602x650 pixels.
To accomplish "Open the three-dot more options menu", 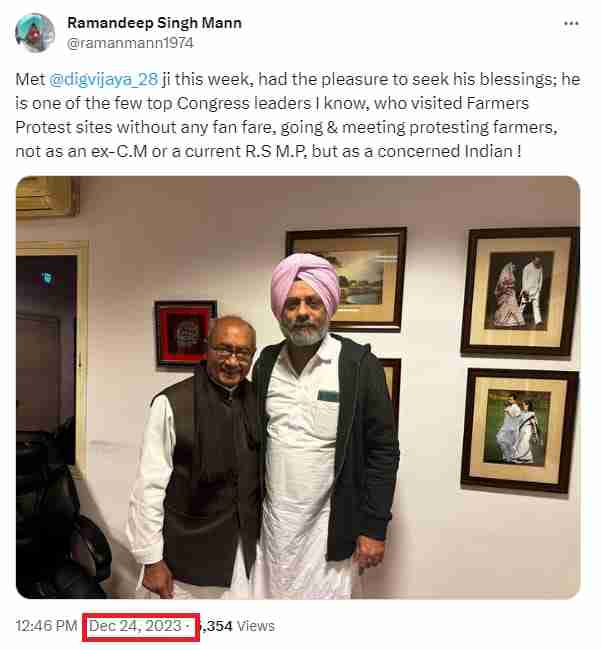I will coord(571,24).
